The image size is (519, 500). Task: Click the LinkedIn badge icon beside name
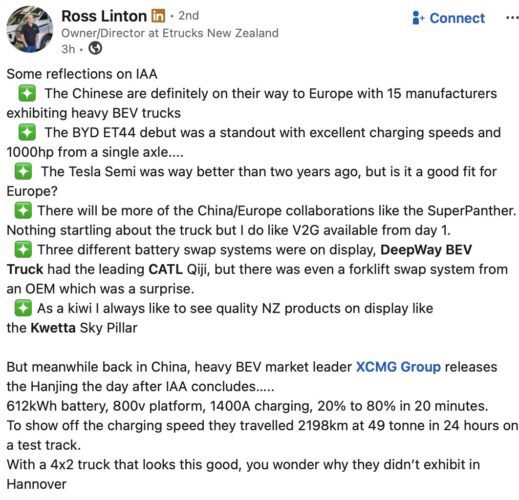pos(158,16)
